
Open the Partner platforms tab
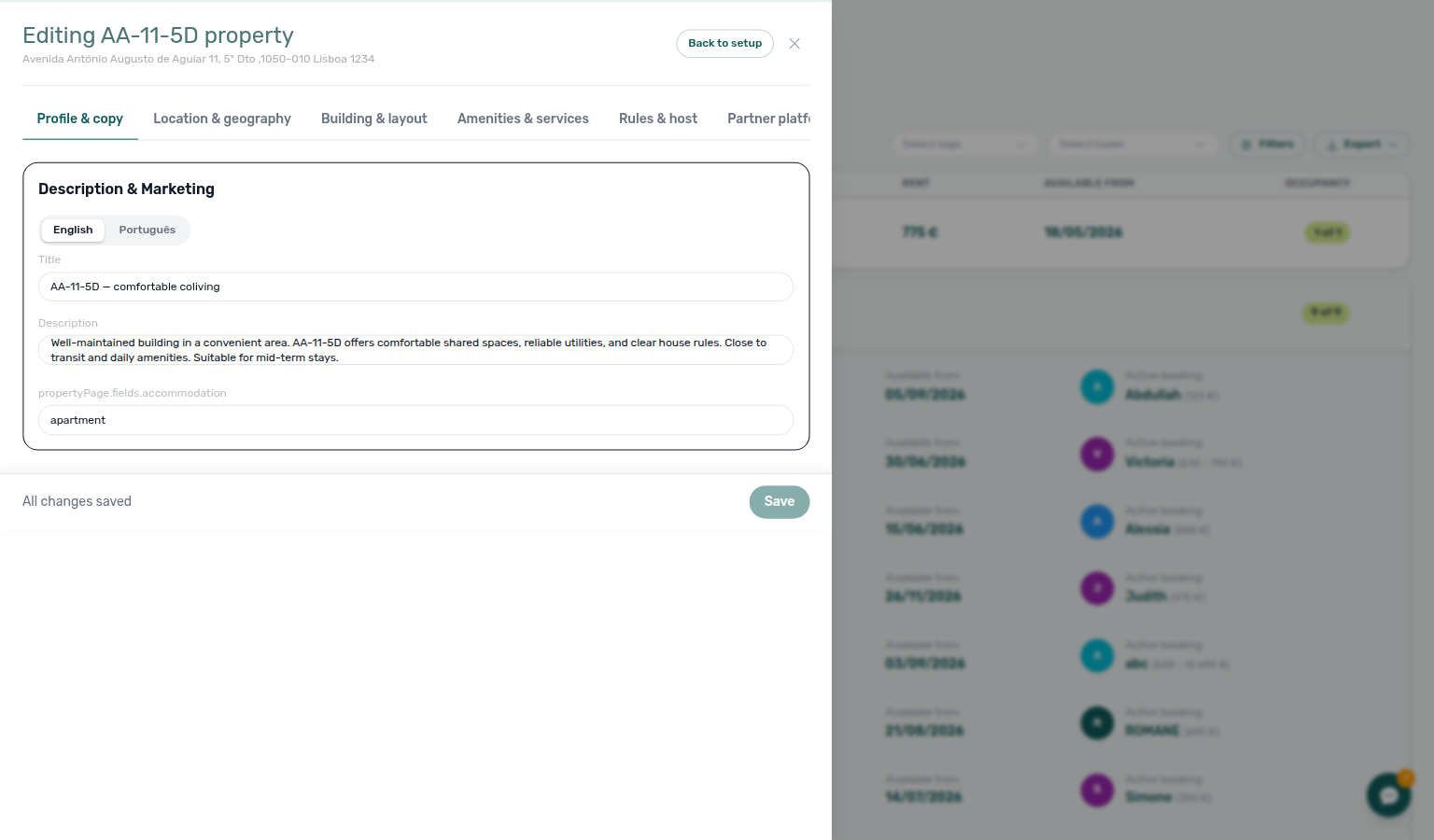[768, 119]
